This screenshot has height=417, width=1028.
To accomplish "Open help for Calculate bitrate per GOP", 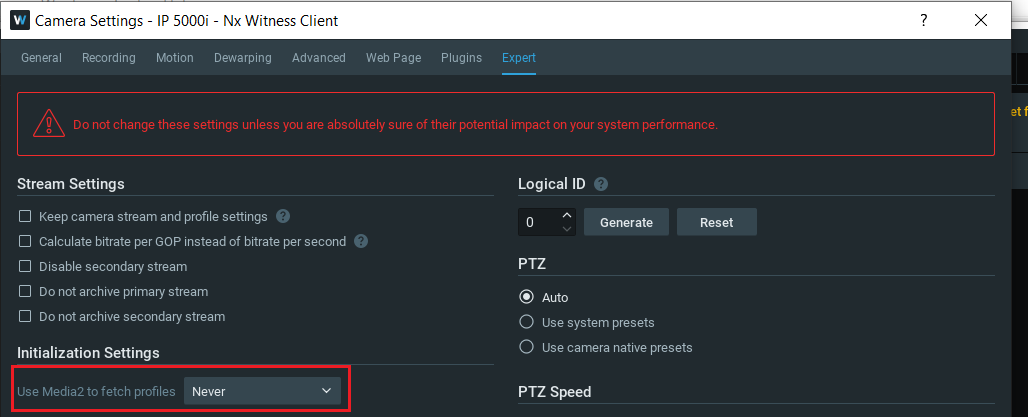I will click(361, 241).
